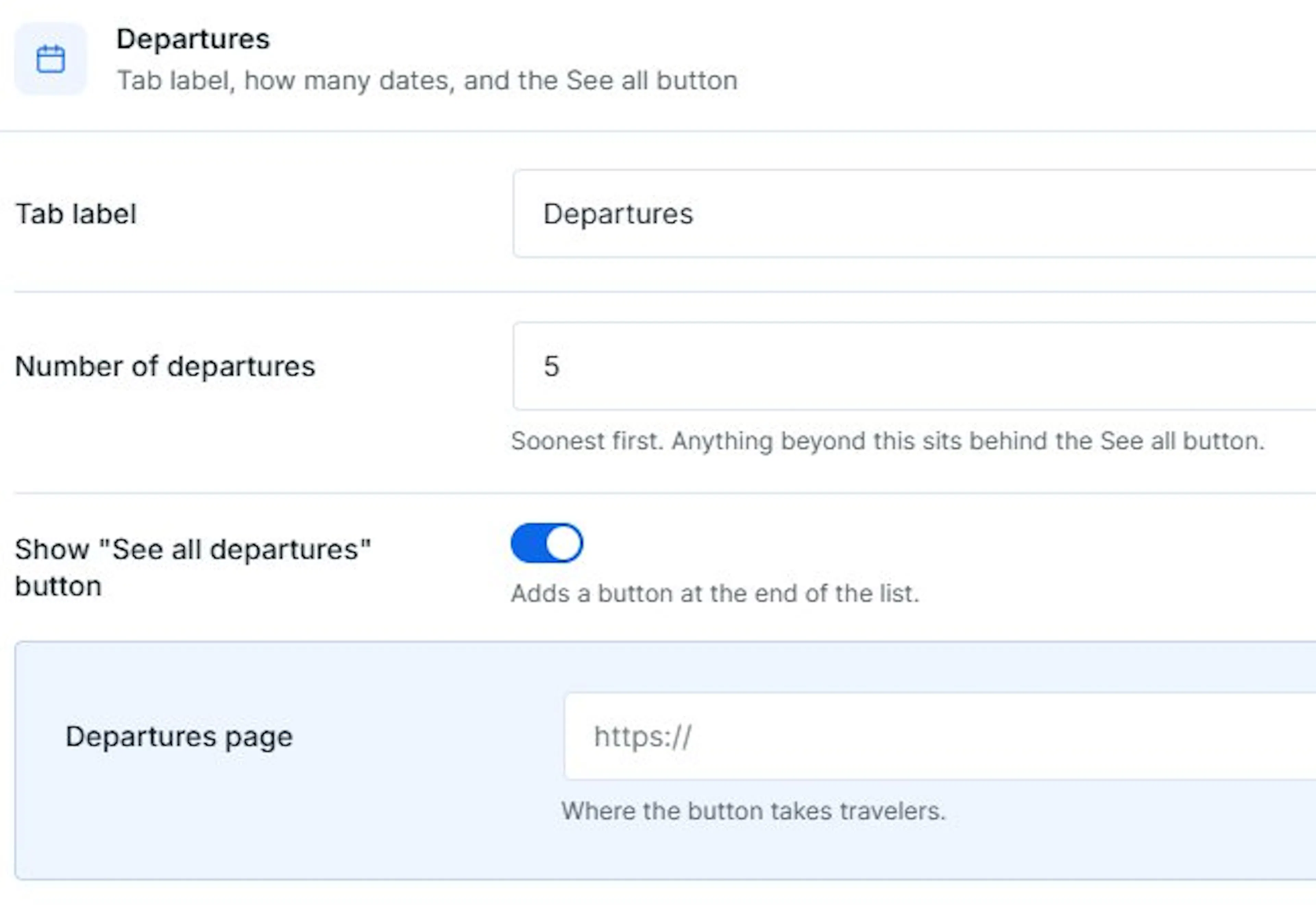The image size is (1316, 905).
Task: Click the divider line under the section header
Action: tap(658, 132)
